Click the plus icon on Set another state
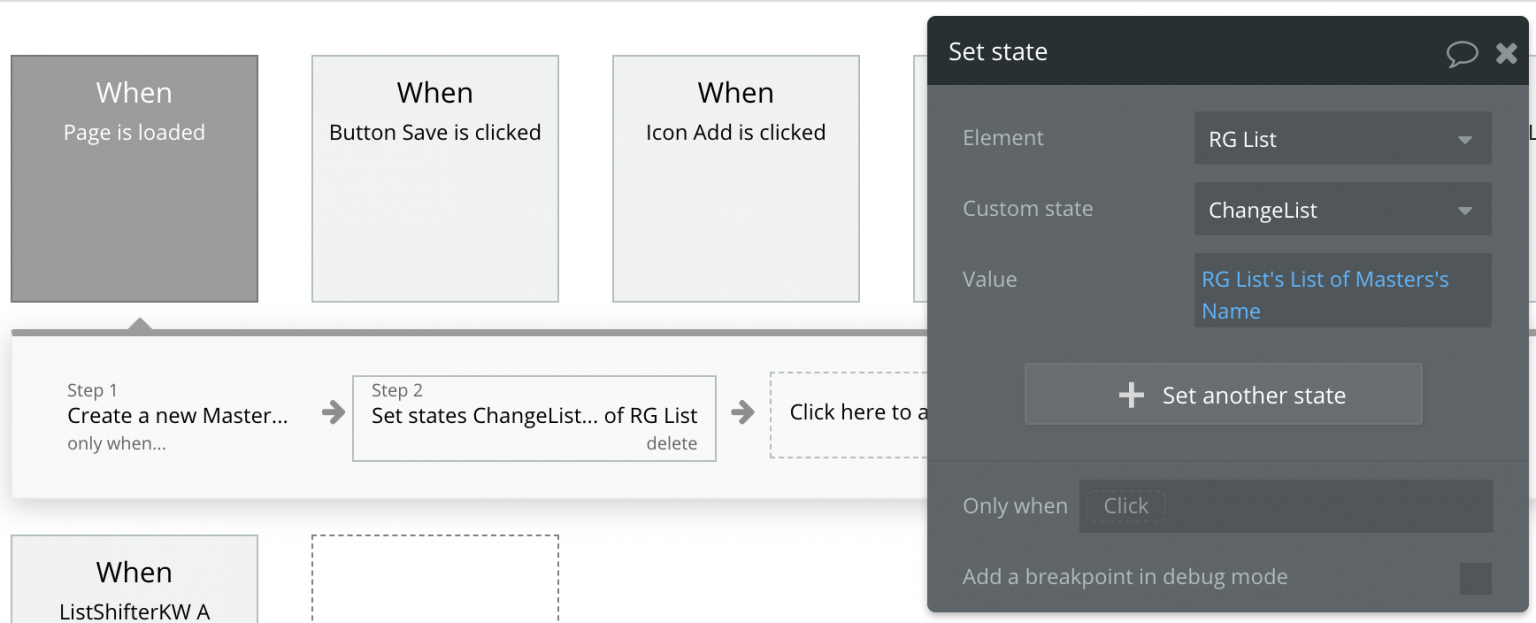This screenshot has height=623, width=1536. [x=1131, y=396]
